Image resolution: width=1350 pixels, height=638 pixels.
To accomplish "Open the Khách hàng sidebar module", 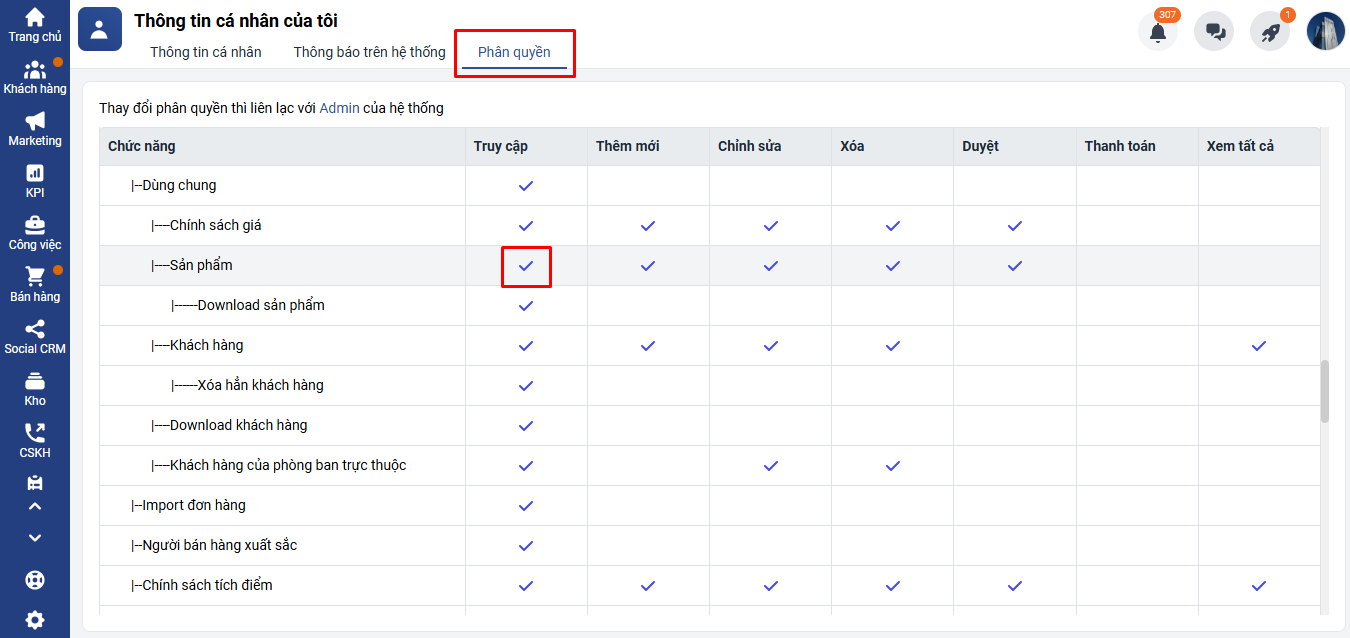I will (x=35, y=77).
